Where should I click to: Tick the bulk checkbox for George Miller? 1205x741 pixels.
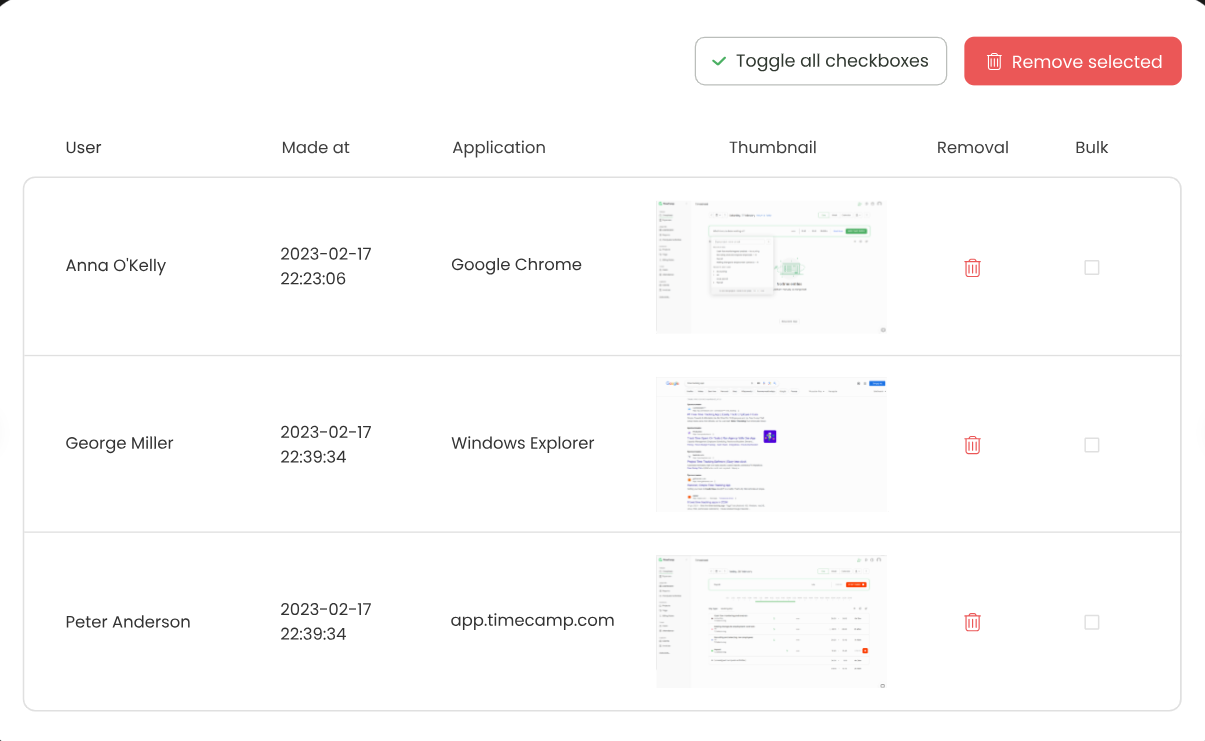(x=1091, y=445)
